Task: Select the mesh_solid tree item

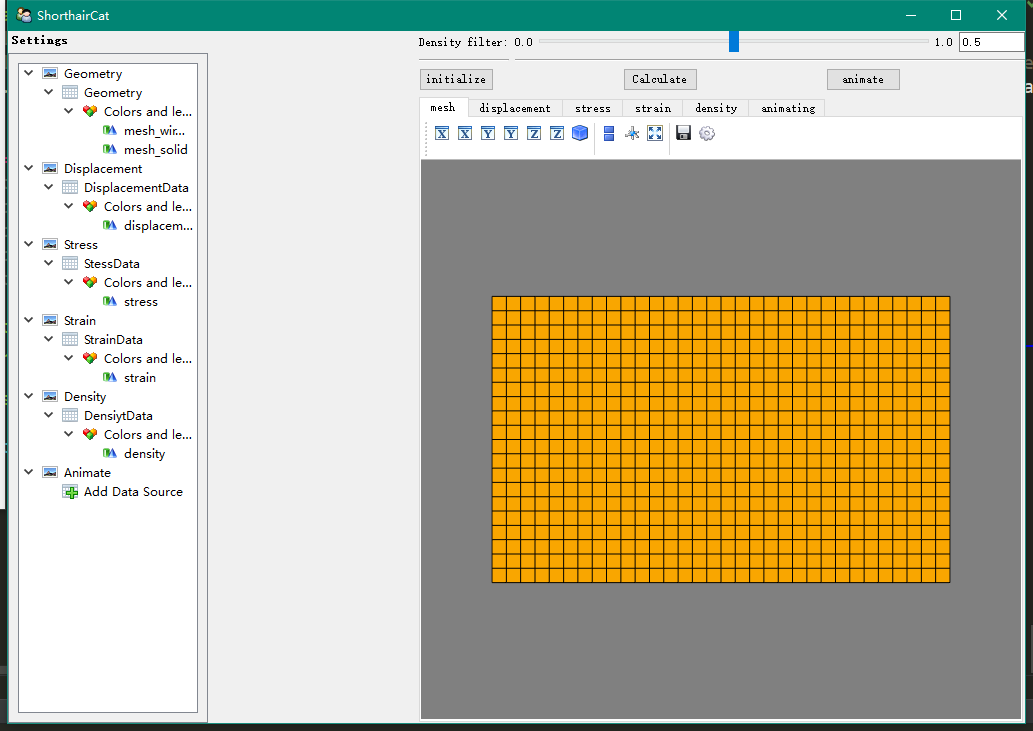Action: (x=155, y=149)
